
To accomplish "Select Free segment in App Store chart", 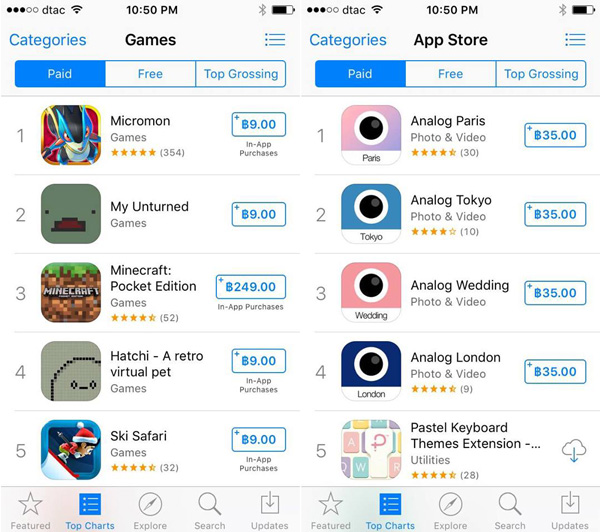I will tap(450, 74).
